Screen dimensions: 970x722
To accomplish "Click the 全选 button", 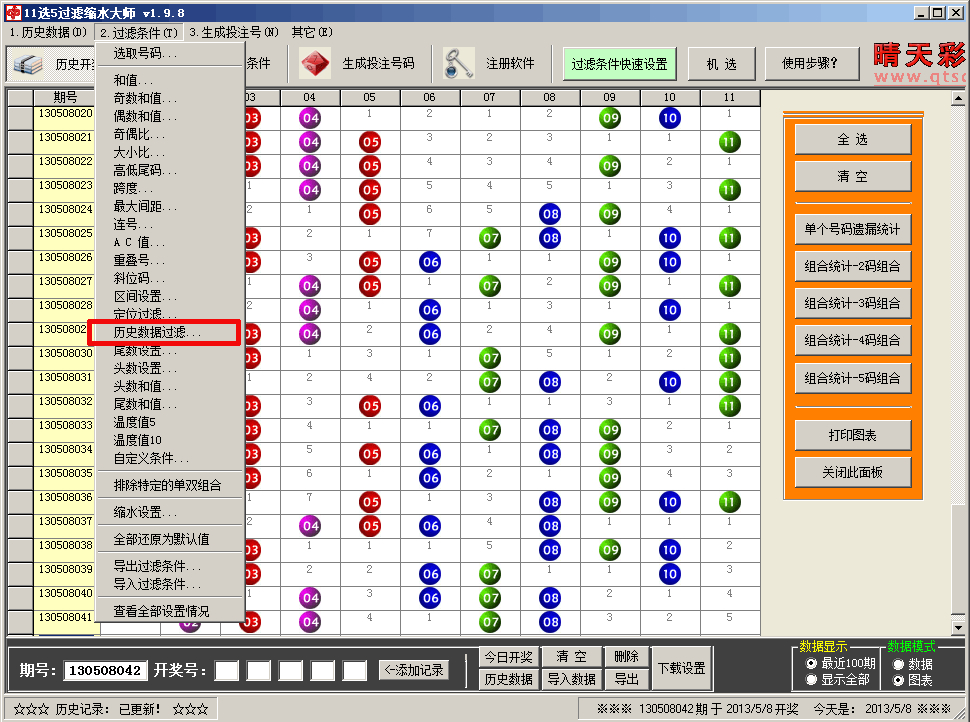I will pos(852,140).
